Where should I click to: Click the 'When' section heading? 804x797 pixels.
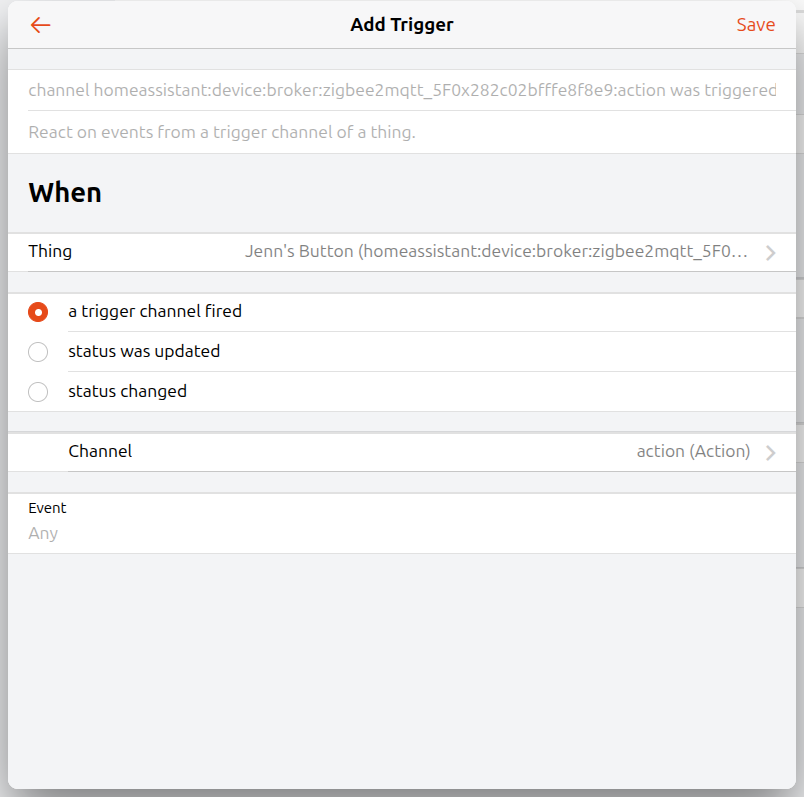(x=65, y=193)
